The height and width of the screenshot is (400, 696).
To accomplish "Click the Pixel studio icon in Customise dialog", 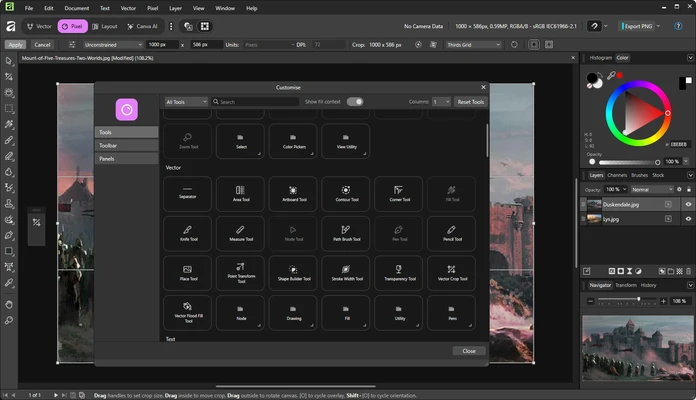I will (127, 110).
